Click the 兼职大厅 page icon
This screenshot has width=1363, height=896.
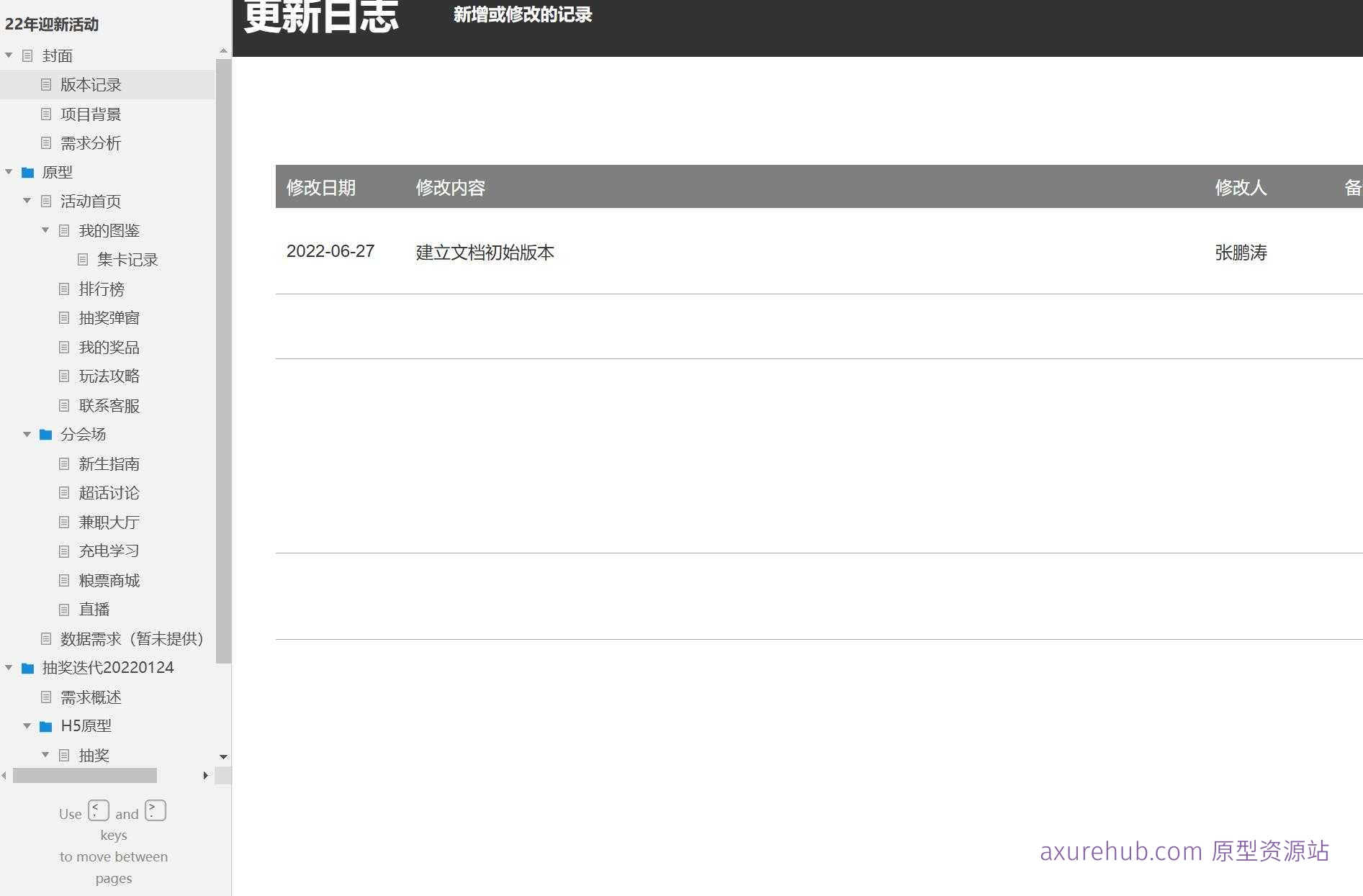tap(64, 522)
